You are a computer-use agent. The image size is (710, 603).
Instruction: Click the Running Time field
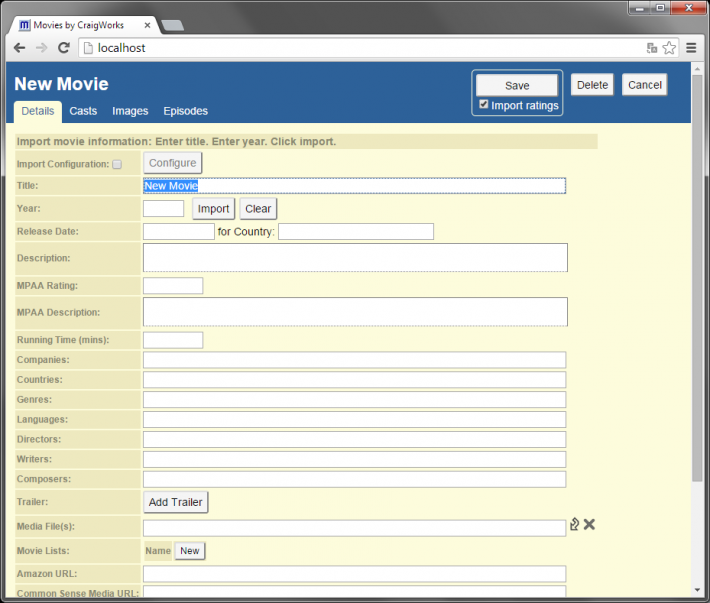173,340
